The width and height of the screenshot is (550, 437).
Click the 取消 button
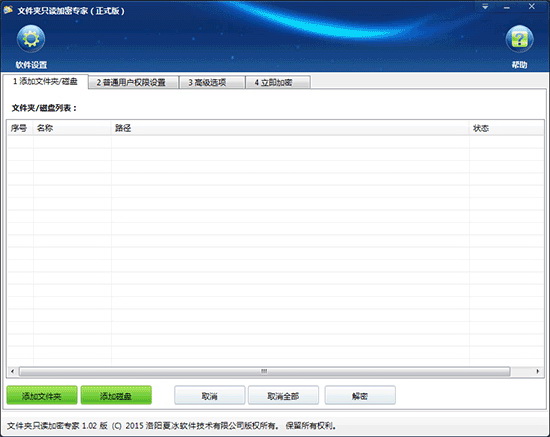[210, 396]
